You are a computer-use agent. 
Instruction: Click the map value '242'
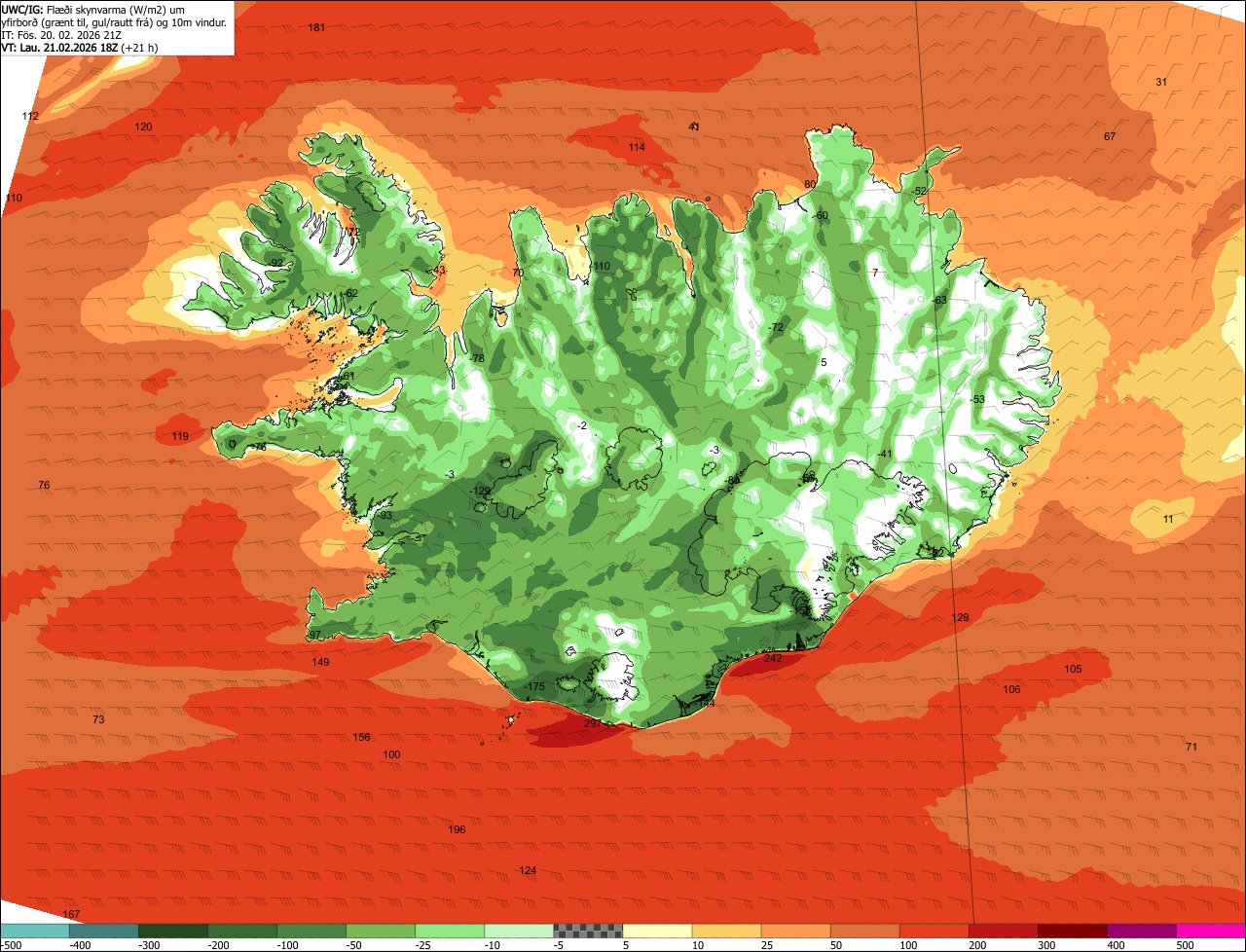[x=773, y=658]
